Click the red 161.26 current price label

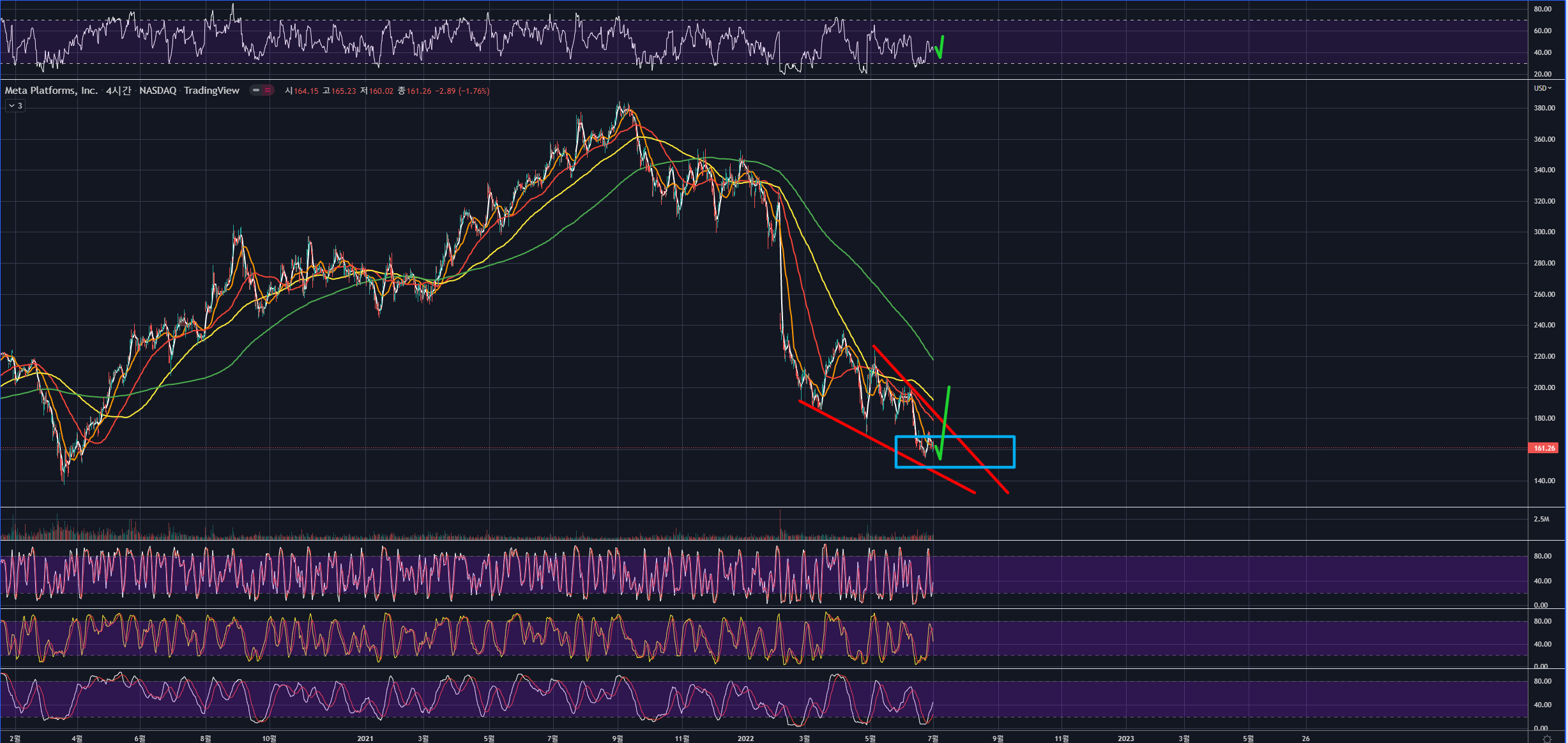tap(1544, 448)
